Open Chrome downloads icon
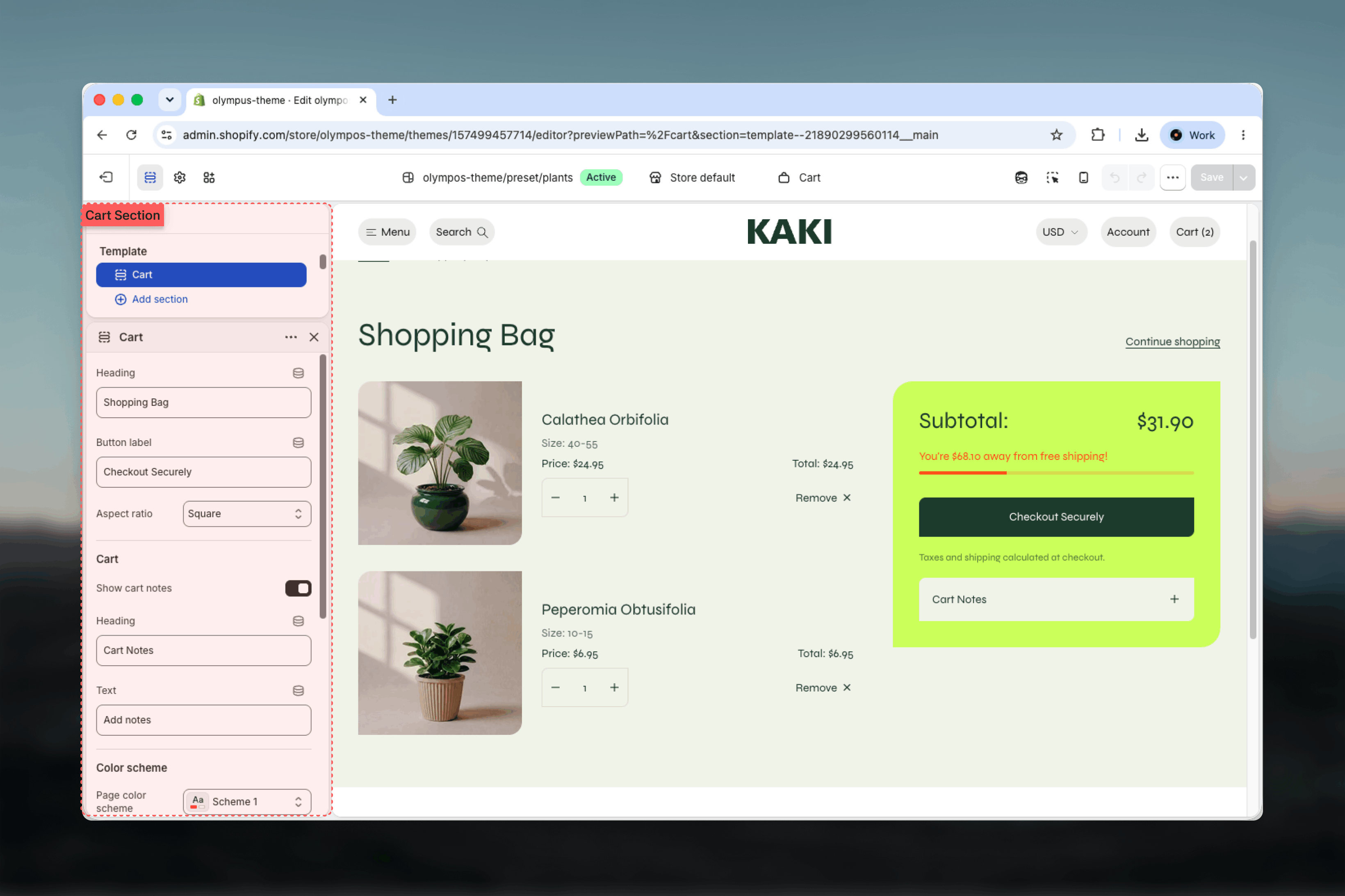 [1141, 135]
